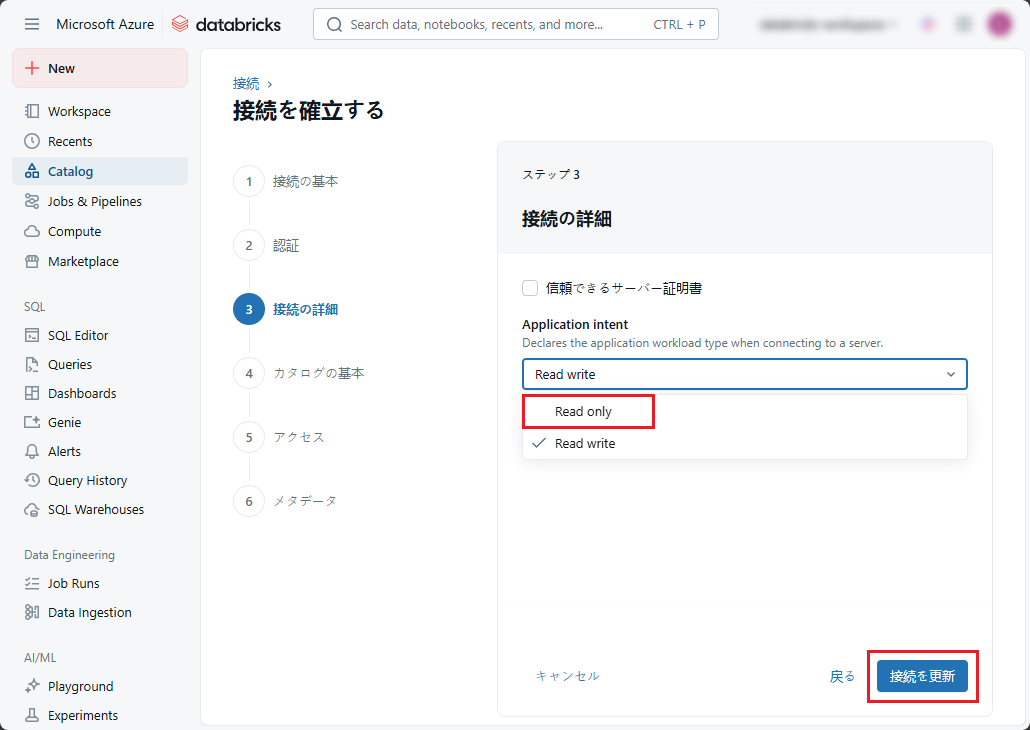Open Playground via the sparkle icon
The width and height of the screenshot is (1030, 730).
(x=32, y=687)
